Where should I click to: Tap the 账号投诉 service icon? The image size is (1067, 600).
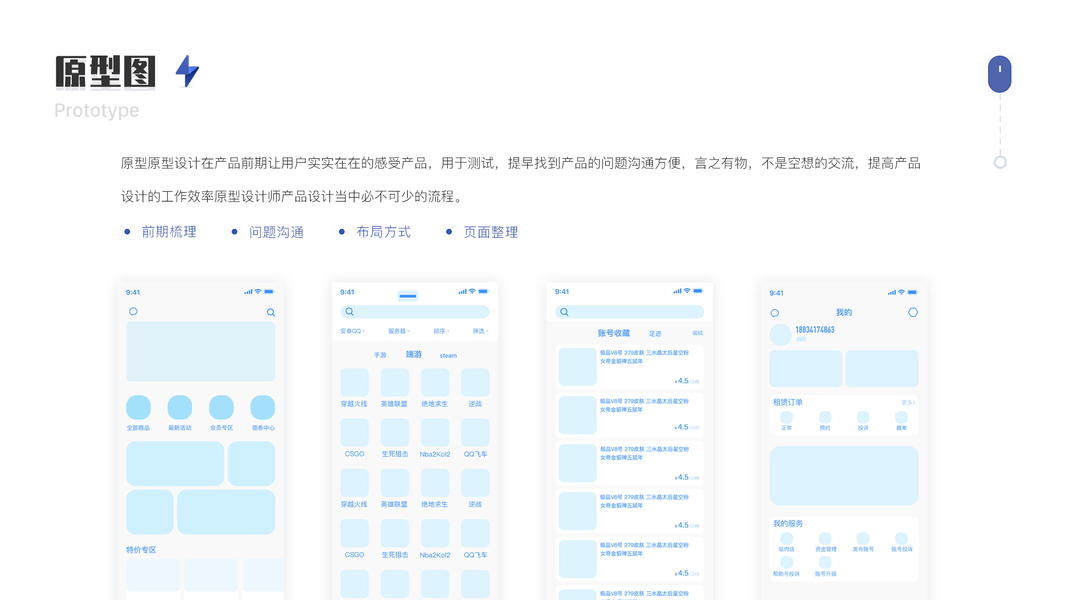pos(901,539)
